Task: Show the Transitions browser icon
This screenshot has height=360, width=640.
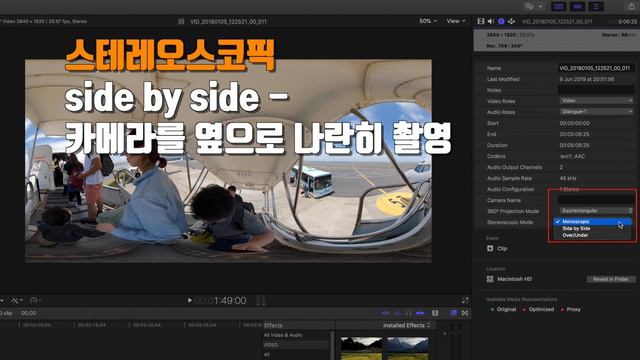Action: pyautogui.click(x=465, y=313)
